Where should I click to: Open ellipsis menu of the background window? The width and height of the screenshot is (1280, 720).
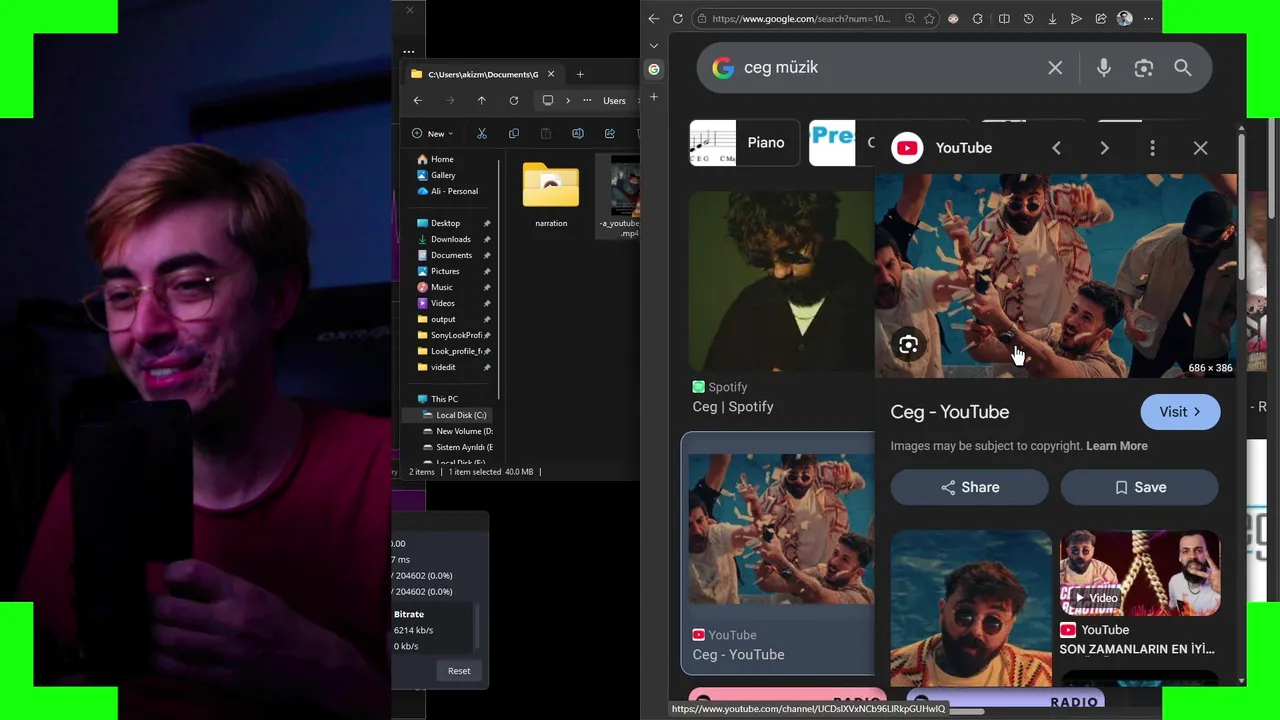(408, 51)
